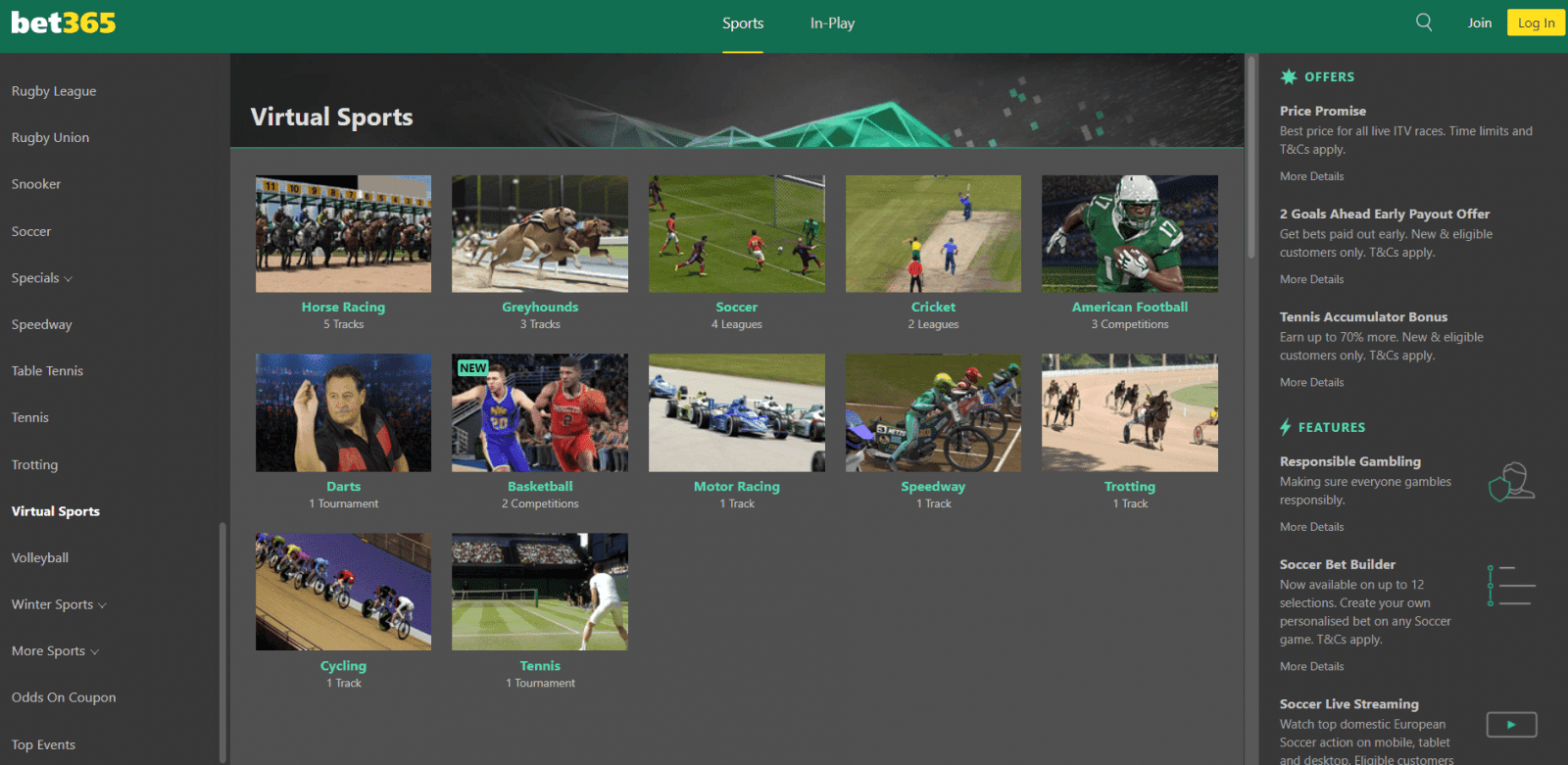Open More Details under Tennis Accumulator Bonus
The height and width of the screenshot is (765, 1568).
tap(1312, 382)
